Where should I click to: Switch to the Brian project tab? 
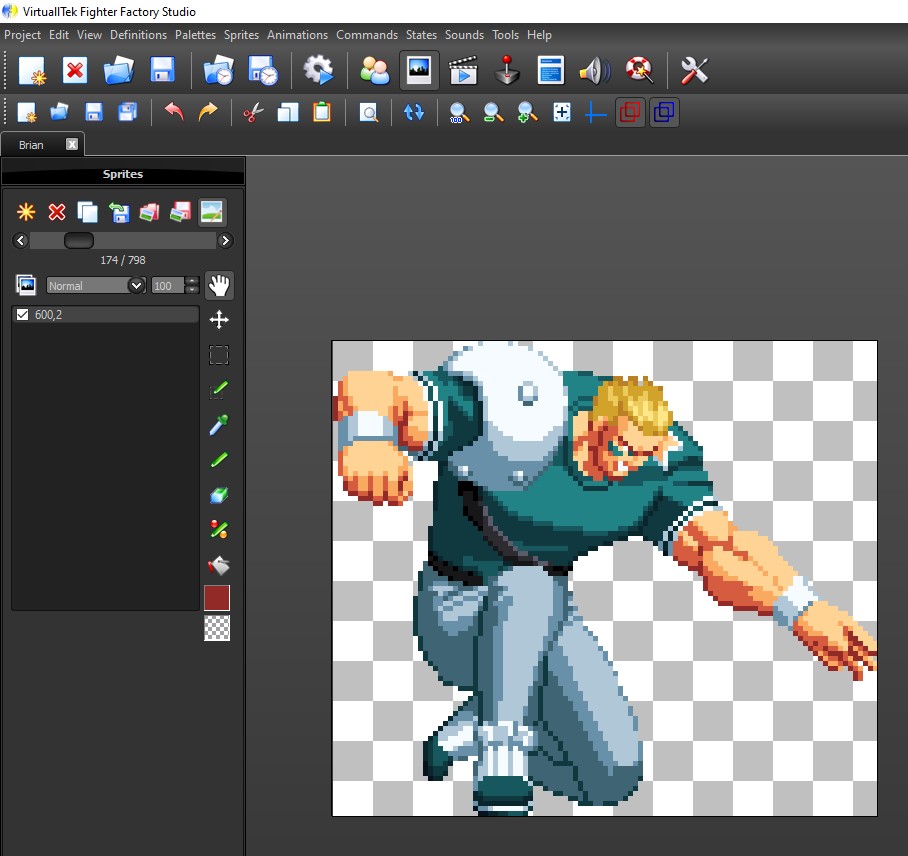[31, 145]
